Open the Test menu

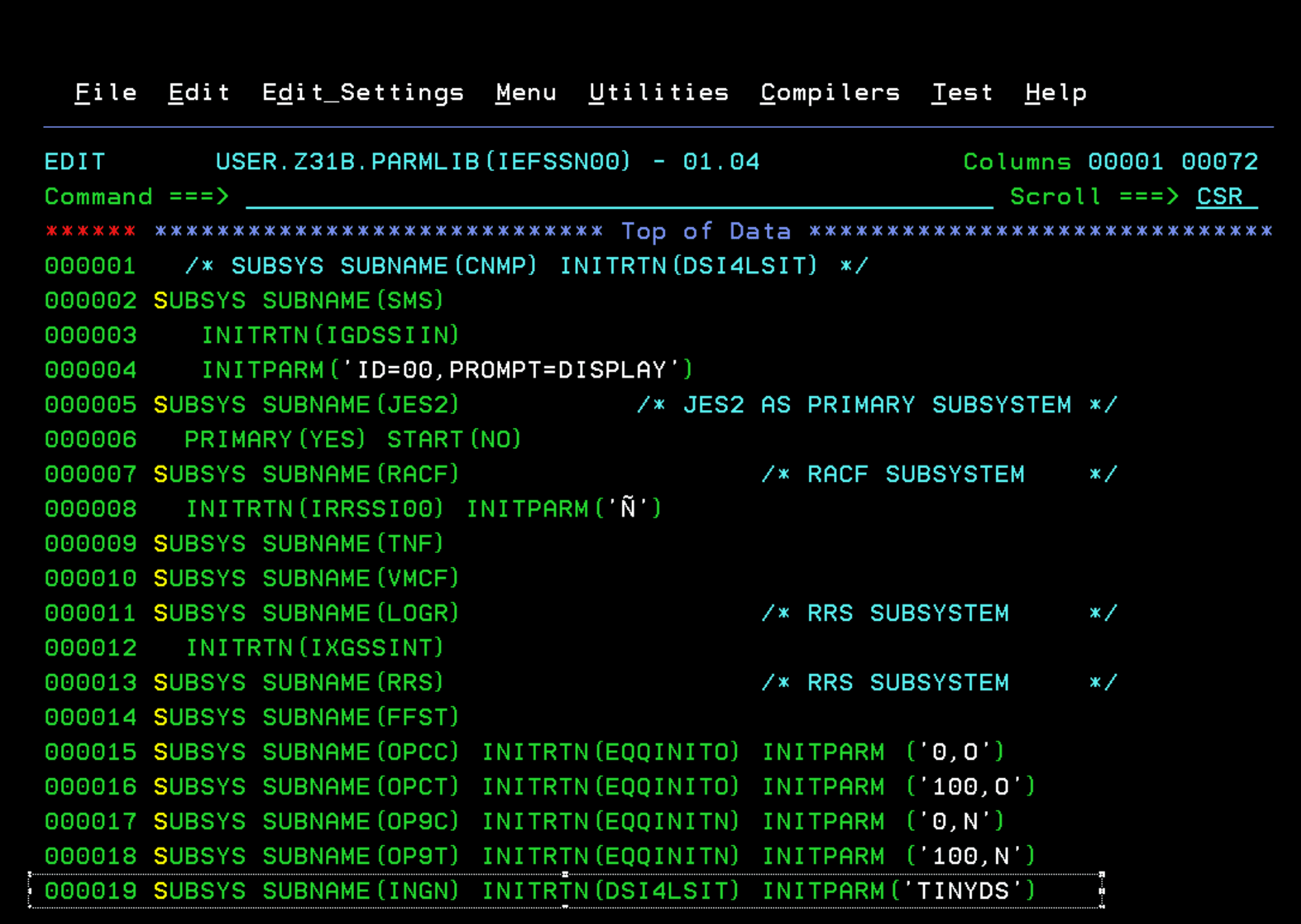(963, 92)
